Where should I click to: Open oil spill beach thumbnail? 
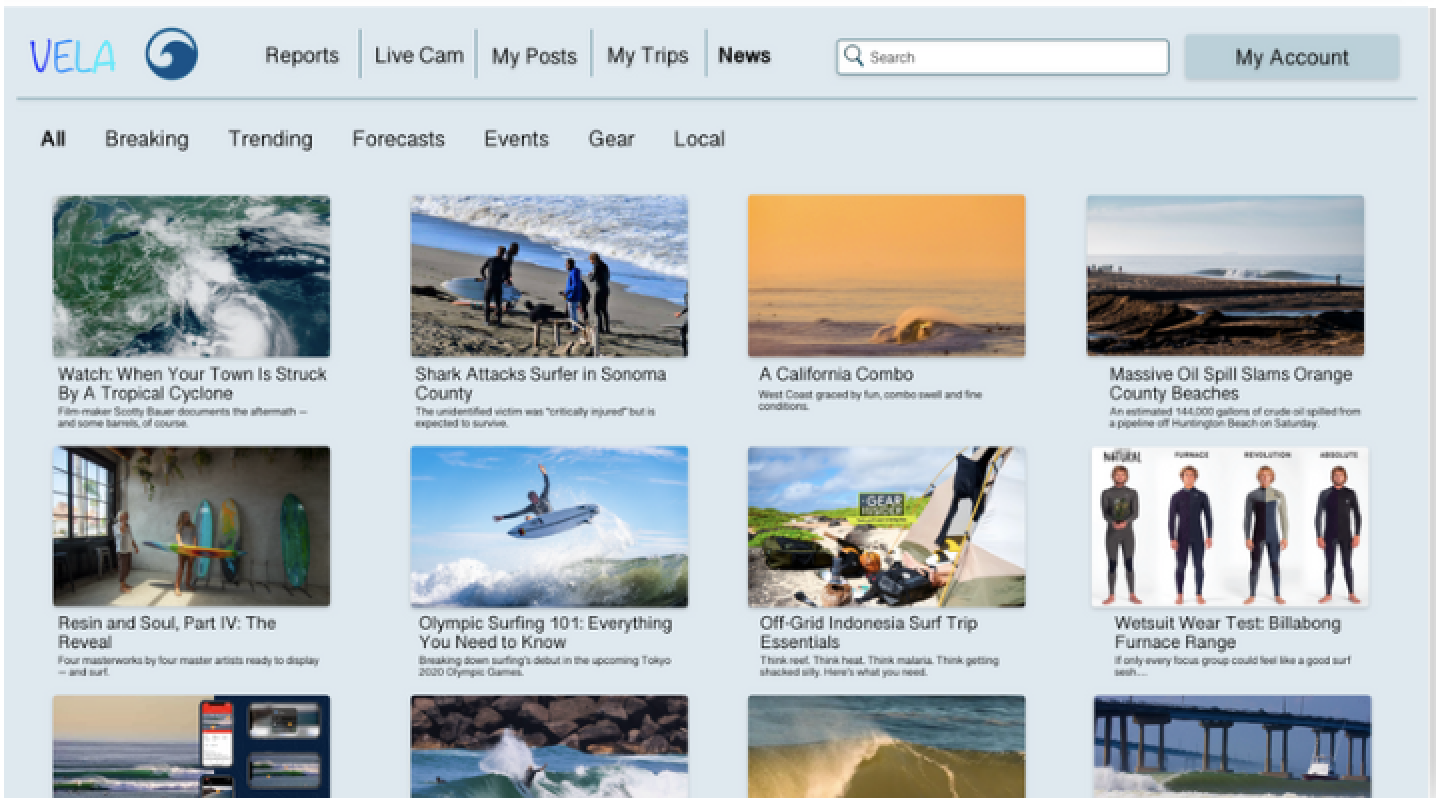1225,276
